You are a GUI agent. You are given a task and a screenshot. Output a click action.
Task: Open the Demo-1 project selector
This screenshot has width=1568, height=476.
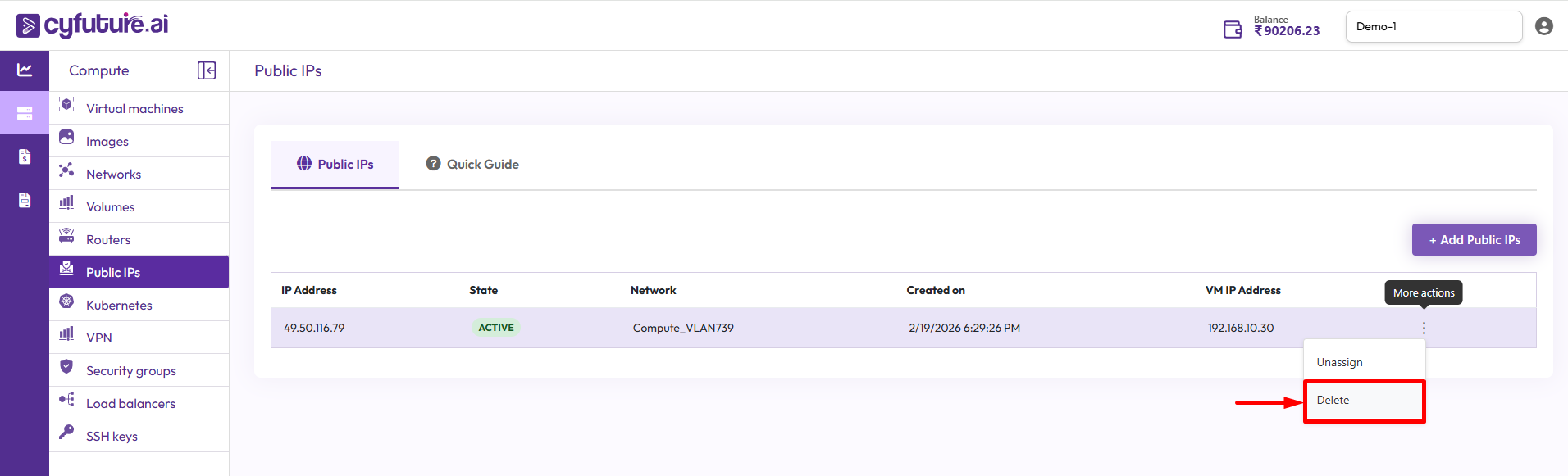click(1434, 26)
